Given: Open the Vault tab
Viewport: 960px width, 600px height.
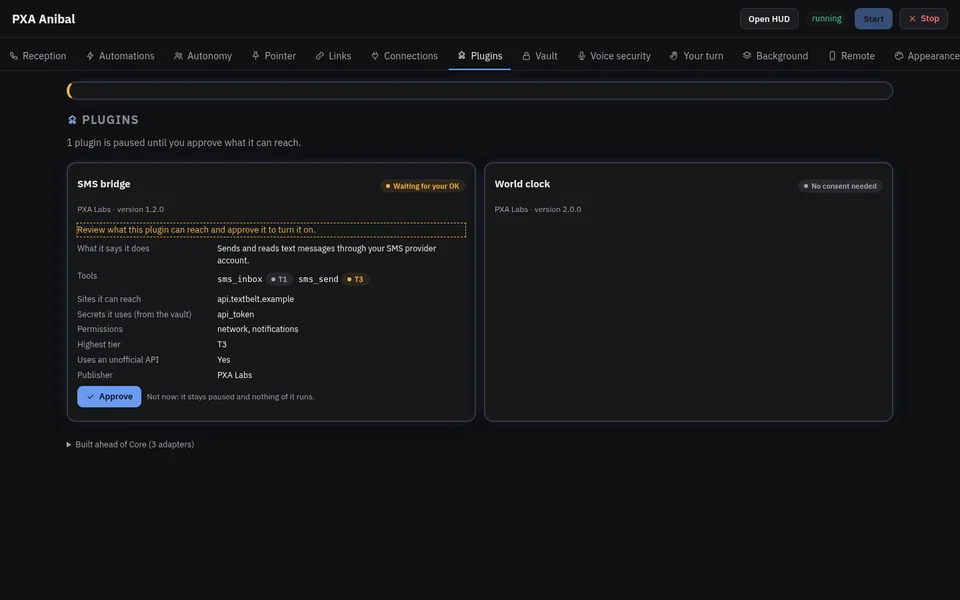Looking at the screenshot, I should tap(539, 56).
